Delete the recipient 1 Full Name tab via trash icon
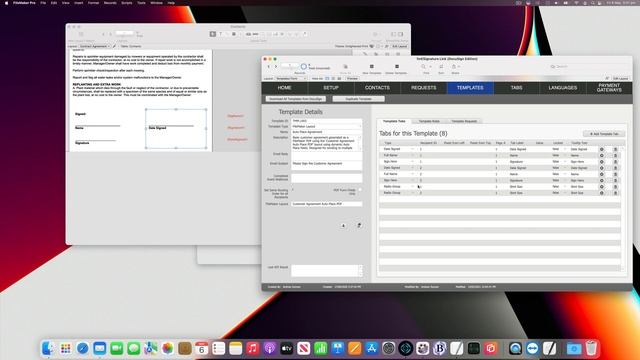The width and height of the screenshot is (640, 360). [x=616, y=156]
